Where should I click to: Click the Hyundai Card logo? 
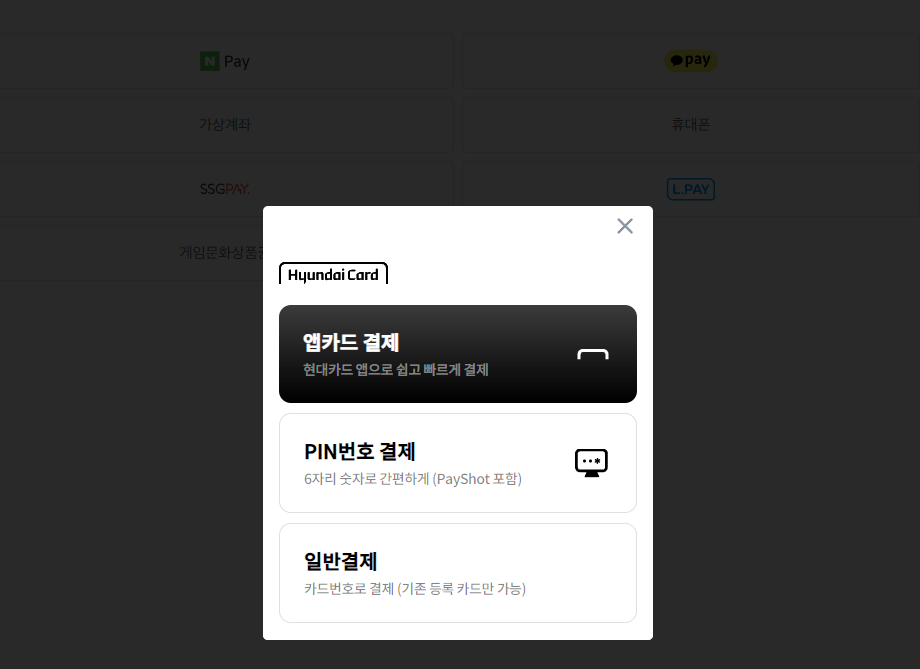pos(333,273)
